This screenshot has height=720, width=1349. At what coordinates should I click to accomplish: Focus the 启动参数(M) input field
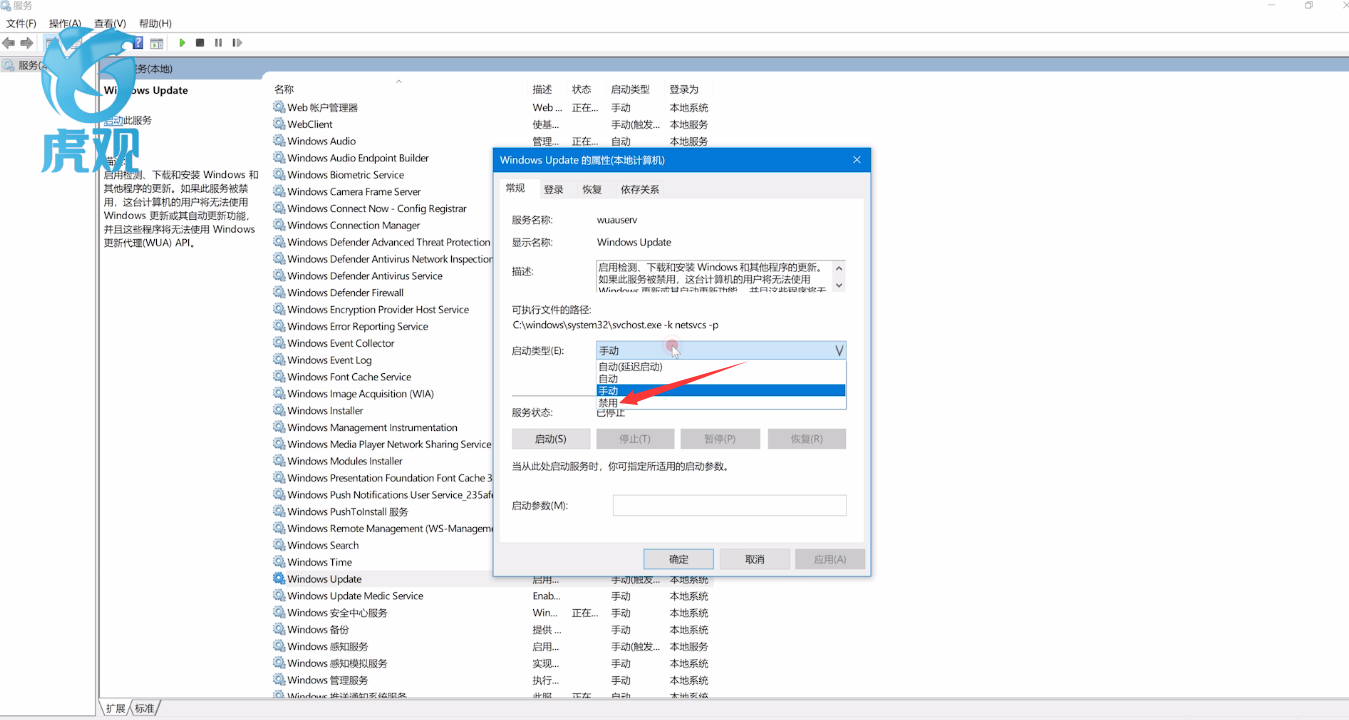click(730, 506)
